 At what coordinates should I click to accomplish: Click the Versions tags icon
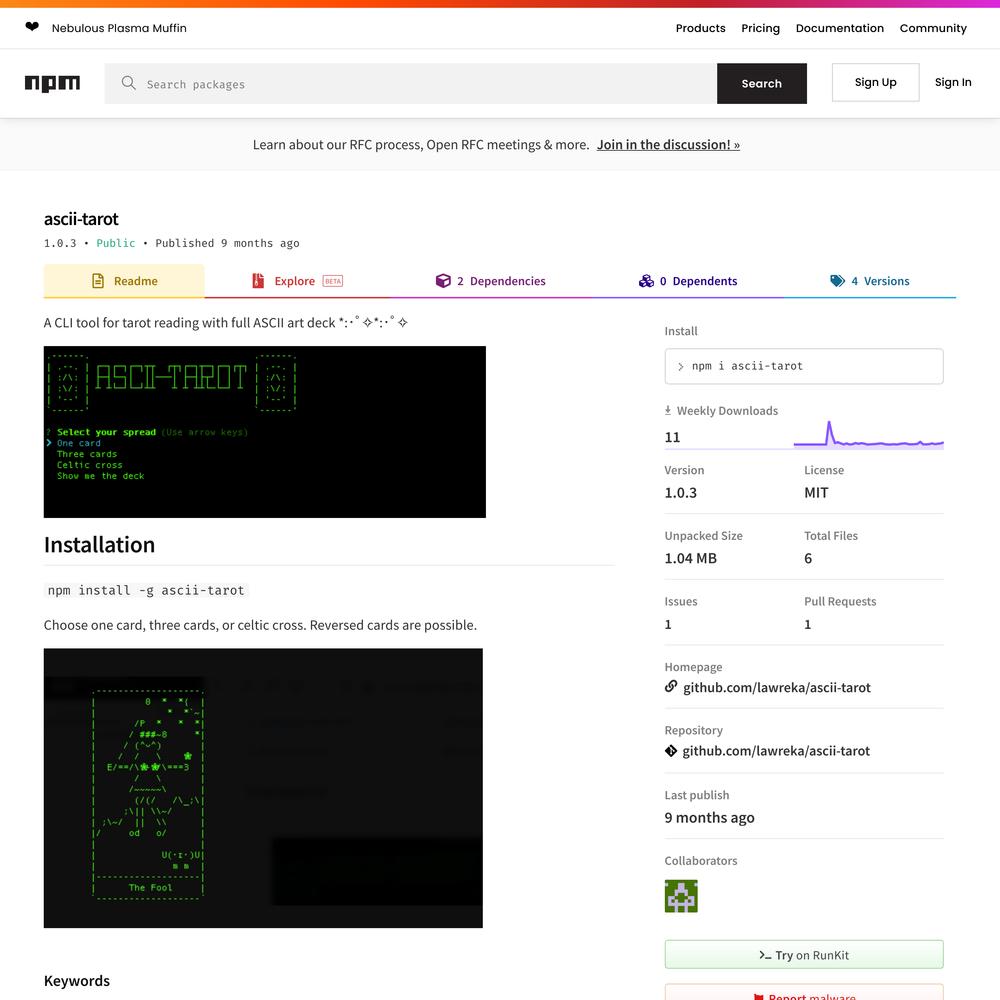pyautogui.click(x=837, y=281)
